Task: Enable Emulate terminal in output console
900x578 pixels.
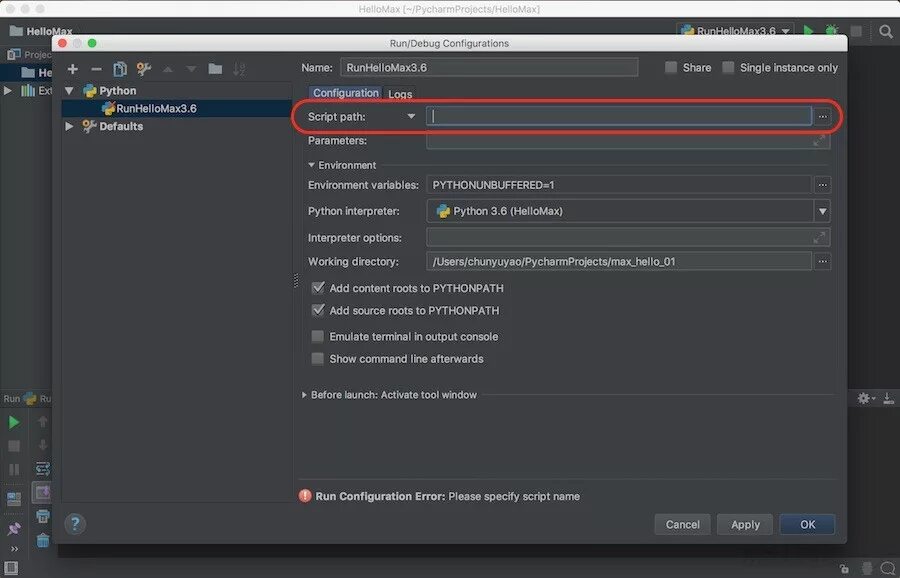Action: [x=317, y=336]
